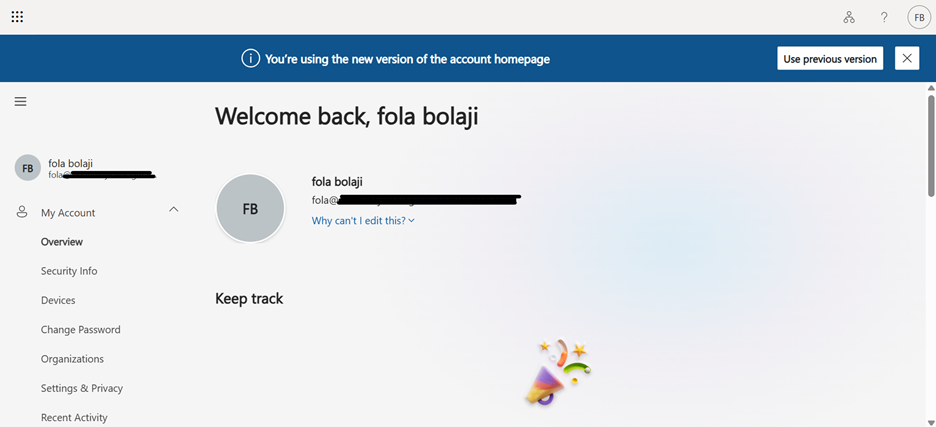Click the large FB profile picture
The width and height of the screenshot is (936, 427).
click(x=250, y=208)
